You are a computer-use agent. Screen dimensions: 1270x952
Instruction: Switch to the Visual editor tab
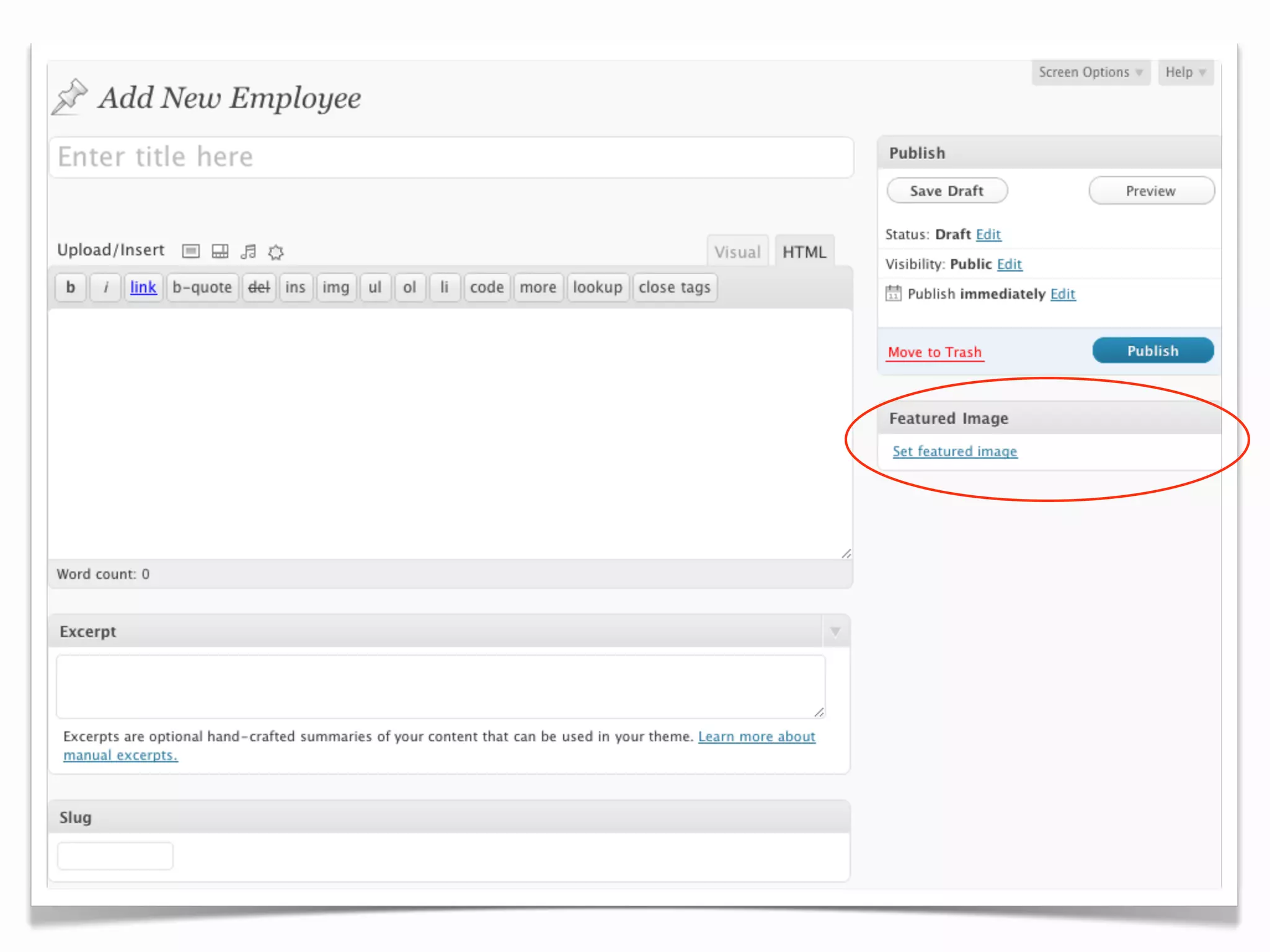[737, 252]
